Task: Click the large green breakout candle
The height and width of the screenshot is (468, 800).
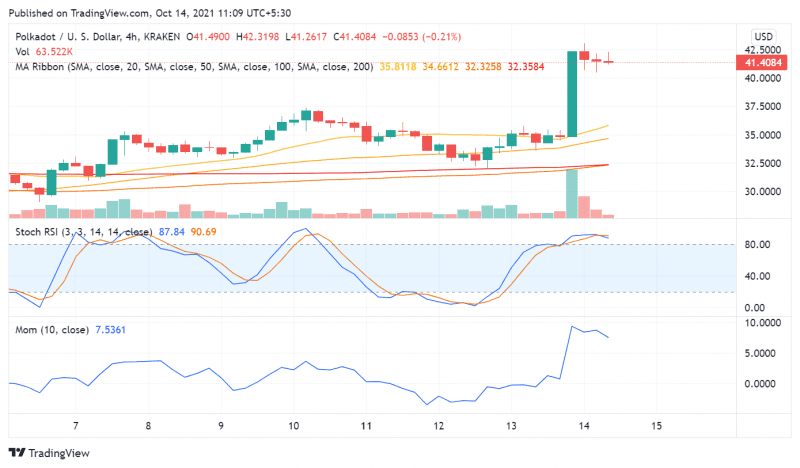Action: (572, 94)
